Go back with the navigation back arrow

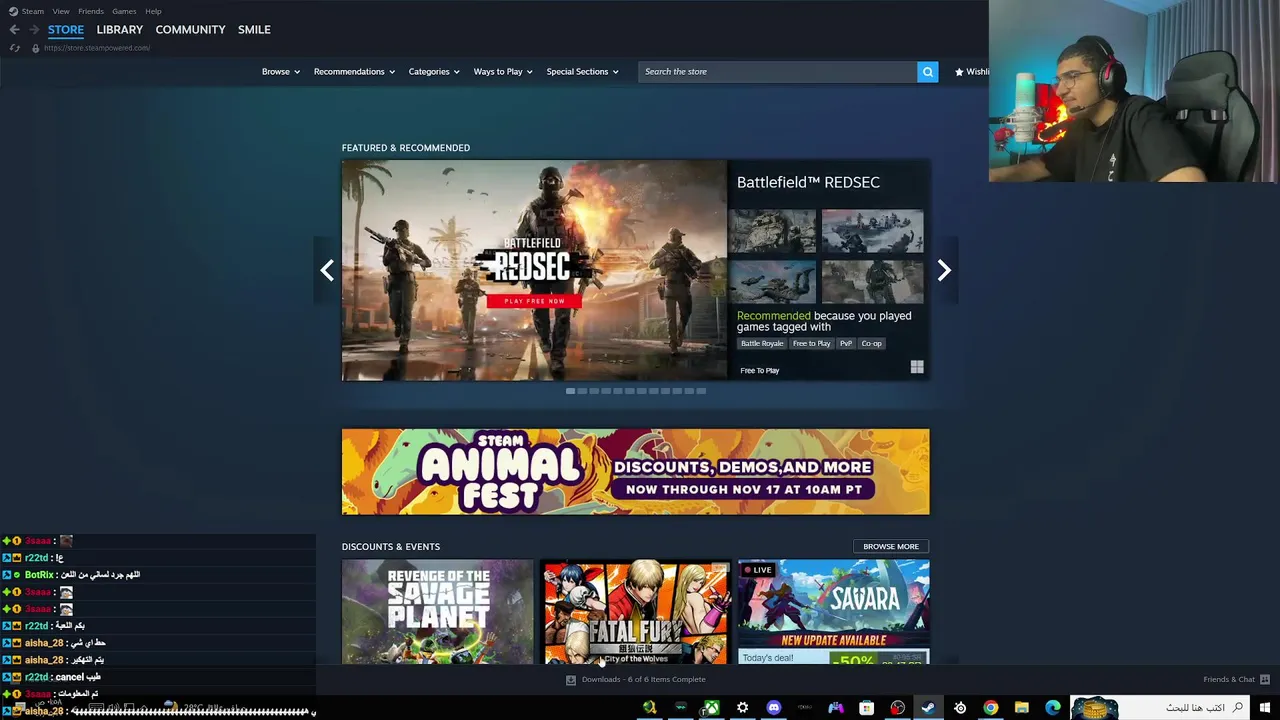coord(14,30)
